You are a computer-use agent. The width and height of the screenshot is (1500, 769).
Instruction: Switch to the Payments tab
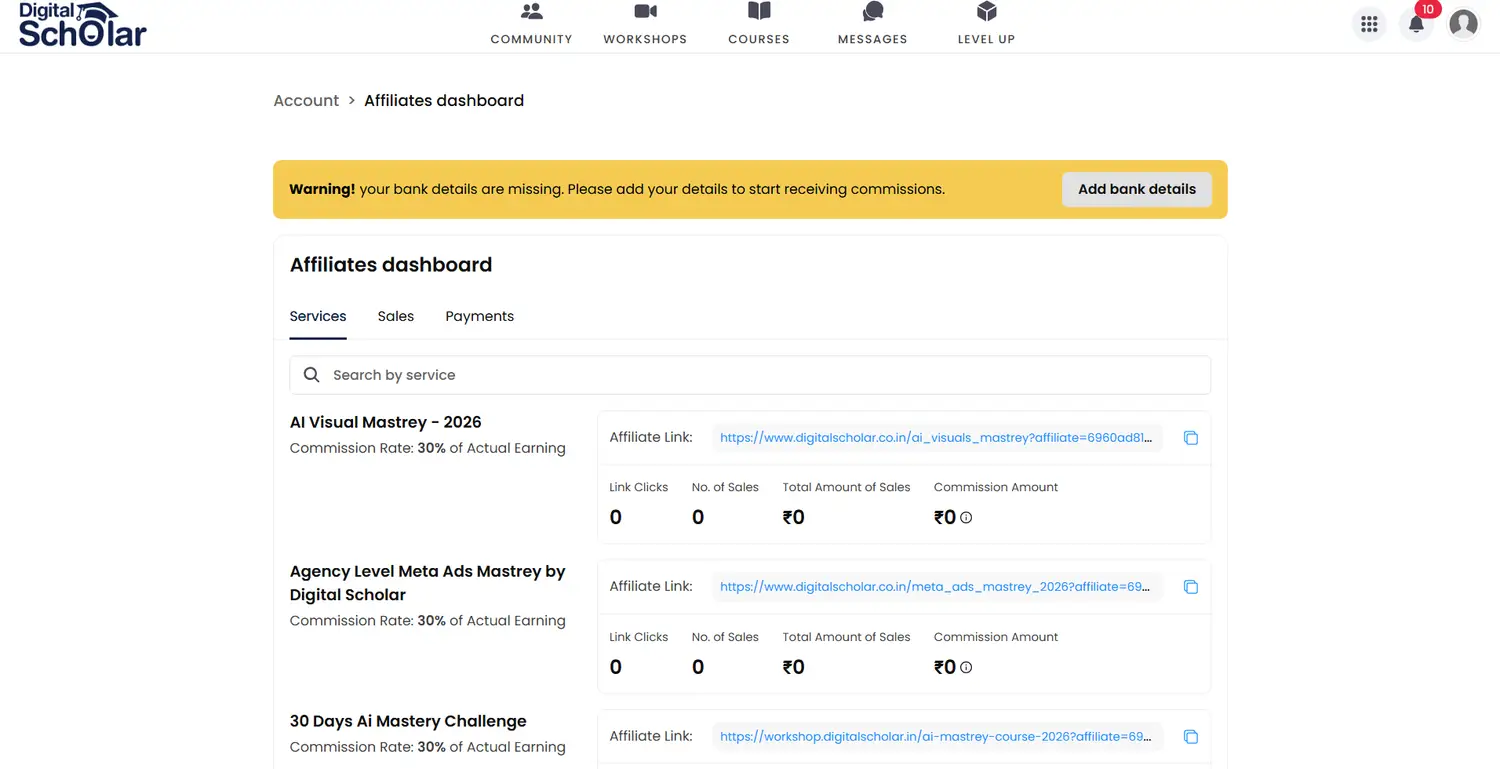point(479,316)
